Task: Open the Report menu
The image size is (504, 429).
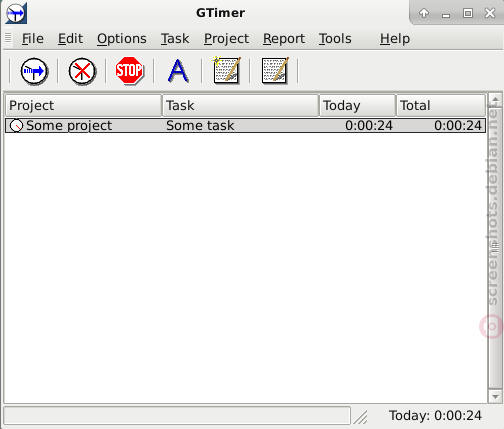Action: 284,39
